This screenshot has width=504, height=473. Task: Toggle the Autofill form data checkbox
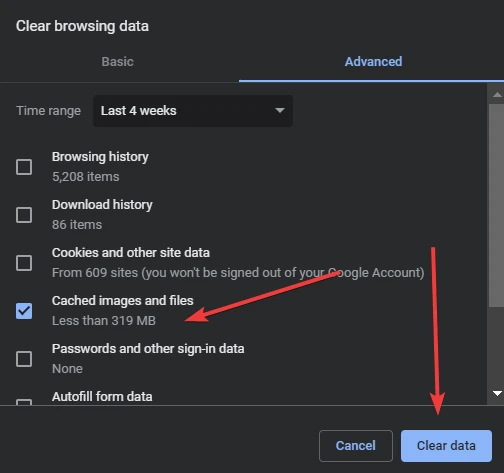[x=24, y=402]
